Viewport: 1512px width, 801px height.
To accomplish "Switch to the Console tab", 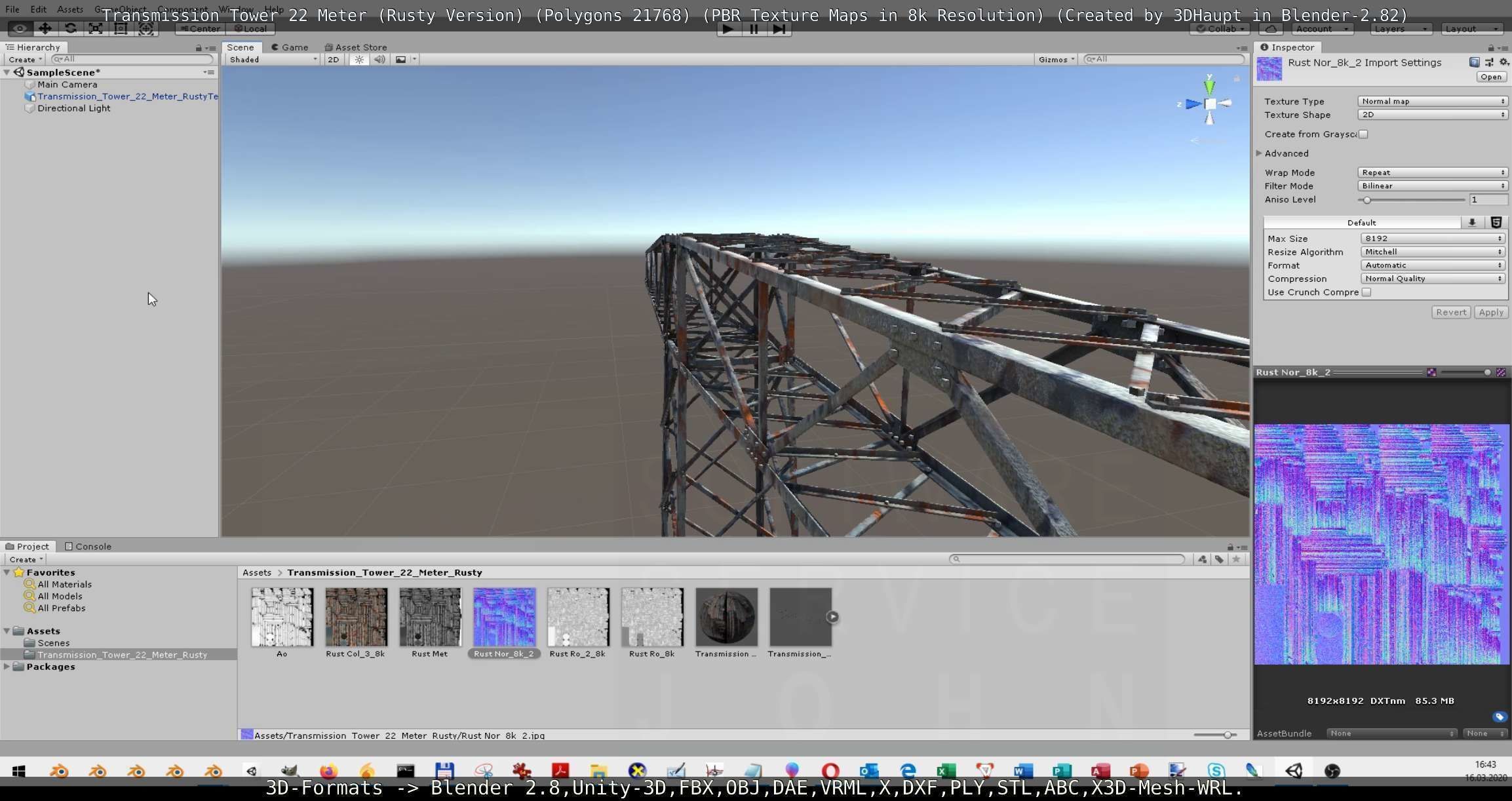I will point(88,547).
